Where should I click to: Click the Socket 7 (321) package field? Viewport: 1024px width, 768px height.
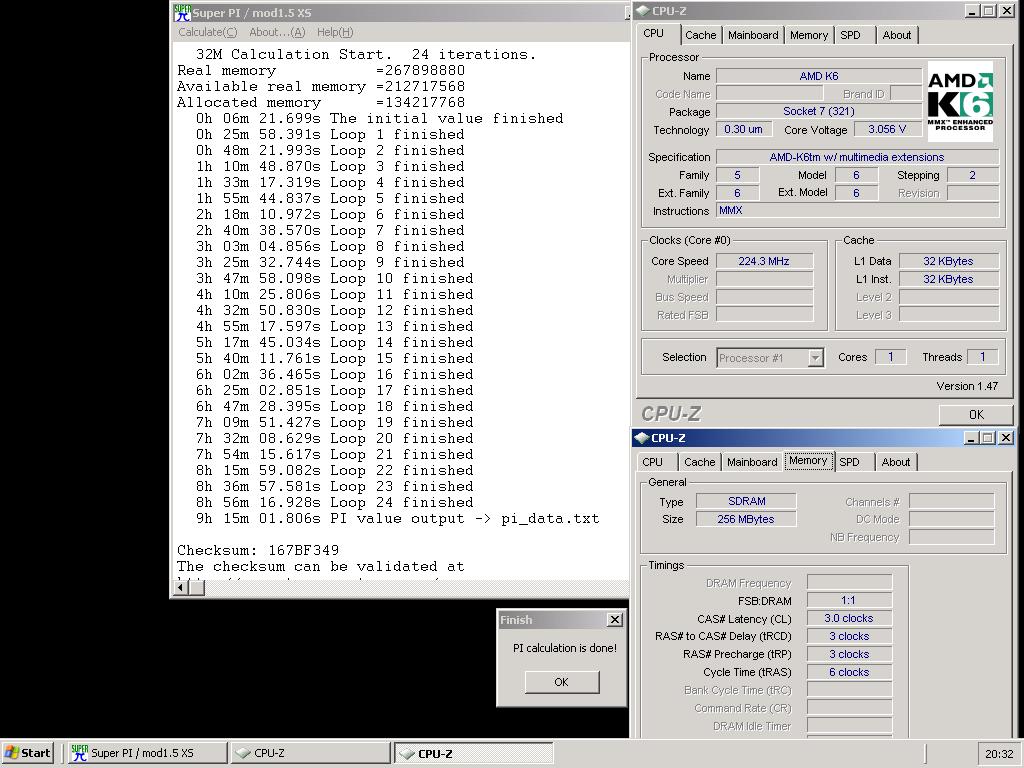pyautogui.click(x=819, y=111)
